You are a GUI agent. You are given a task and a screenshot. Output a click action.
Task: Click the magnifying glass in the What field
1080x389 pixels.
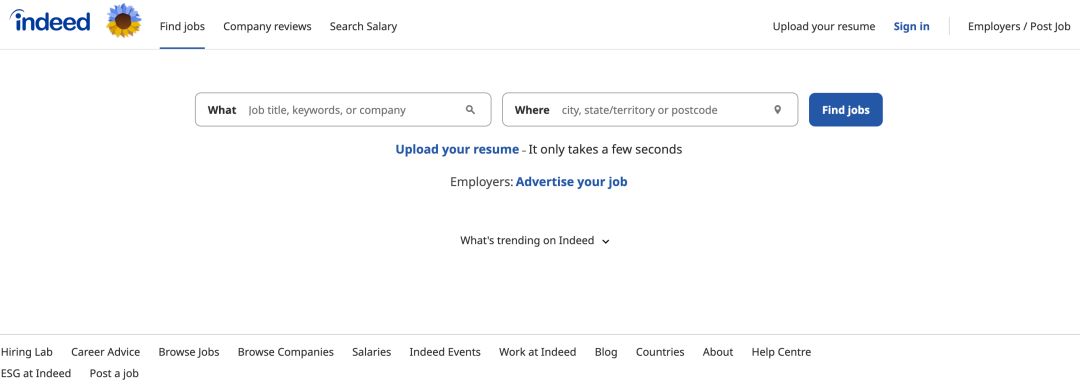tap(470, 109)
